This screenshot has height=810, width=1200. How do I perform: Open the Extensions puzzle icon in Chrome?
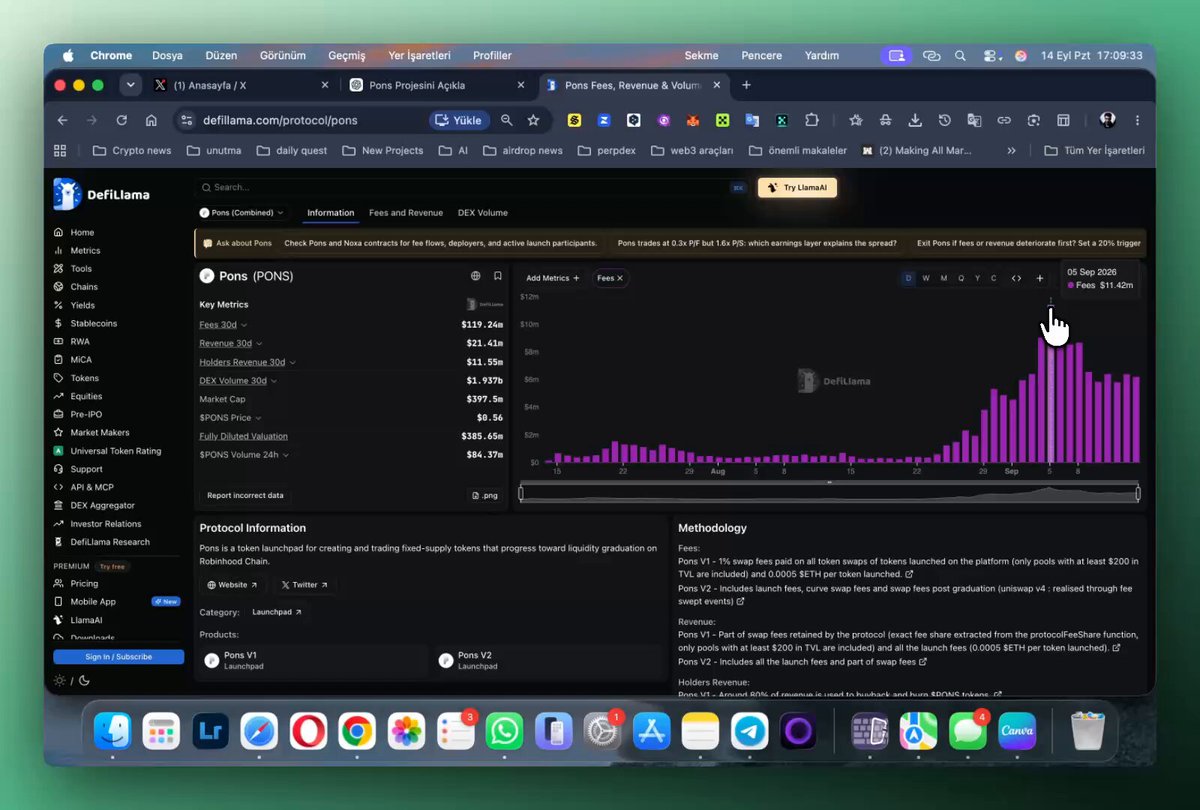click(812, 120)
